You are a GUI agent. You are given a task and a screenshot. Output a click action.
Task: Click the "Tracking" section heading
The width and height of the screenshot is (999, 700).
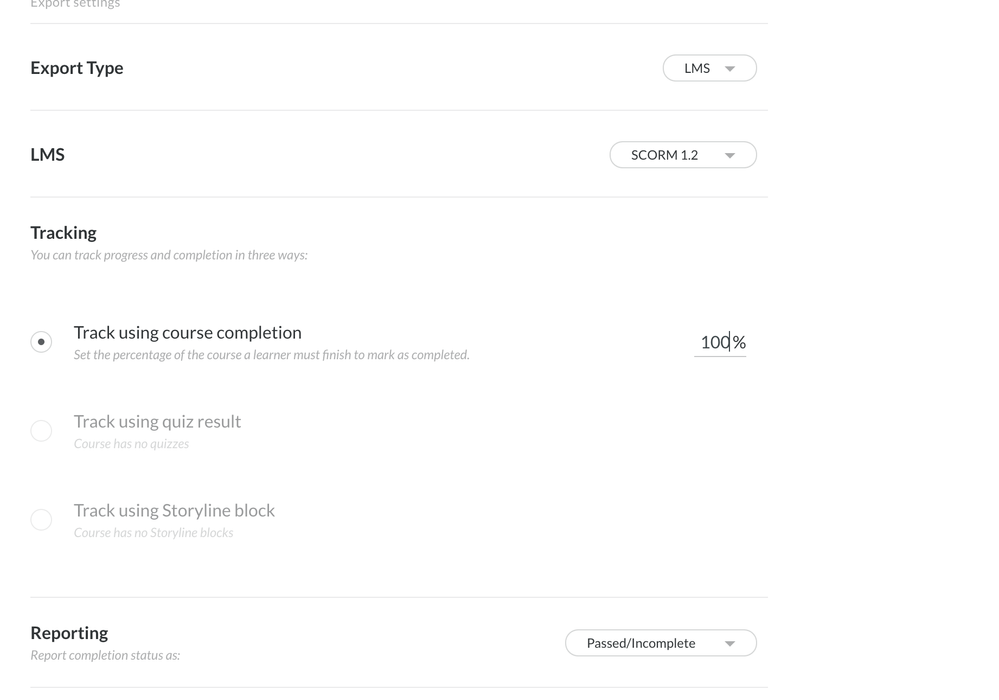(63, 233)
